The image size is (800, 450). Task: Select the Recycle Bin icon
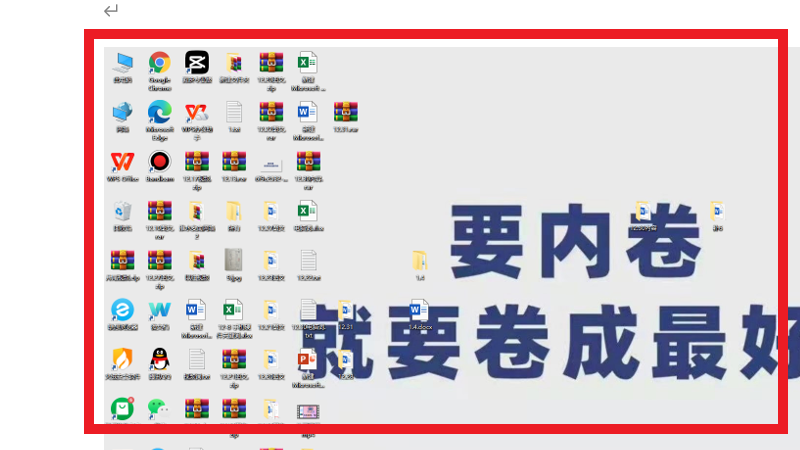[122, 211]
